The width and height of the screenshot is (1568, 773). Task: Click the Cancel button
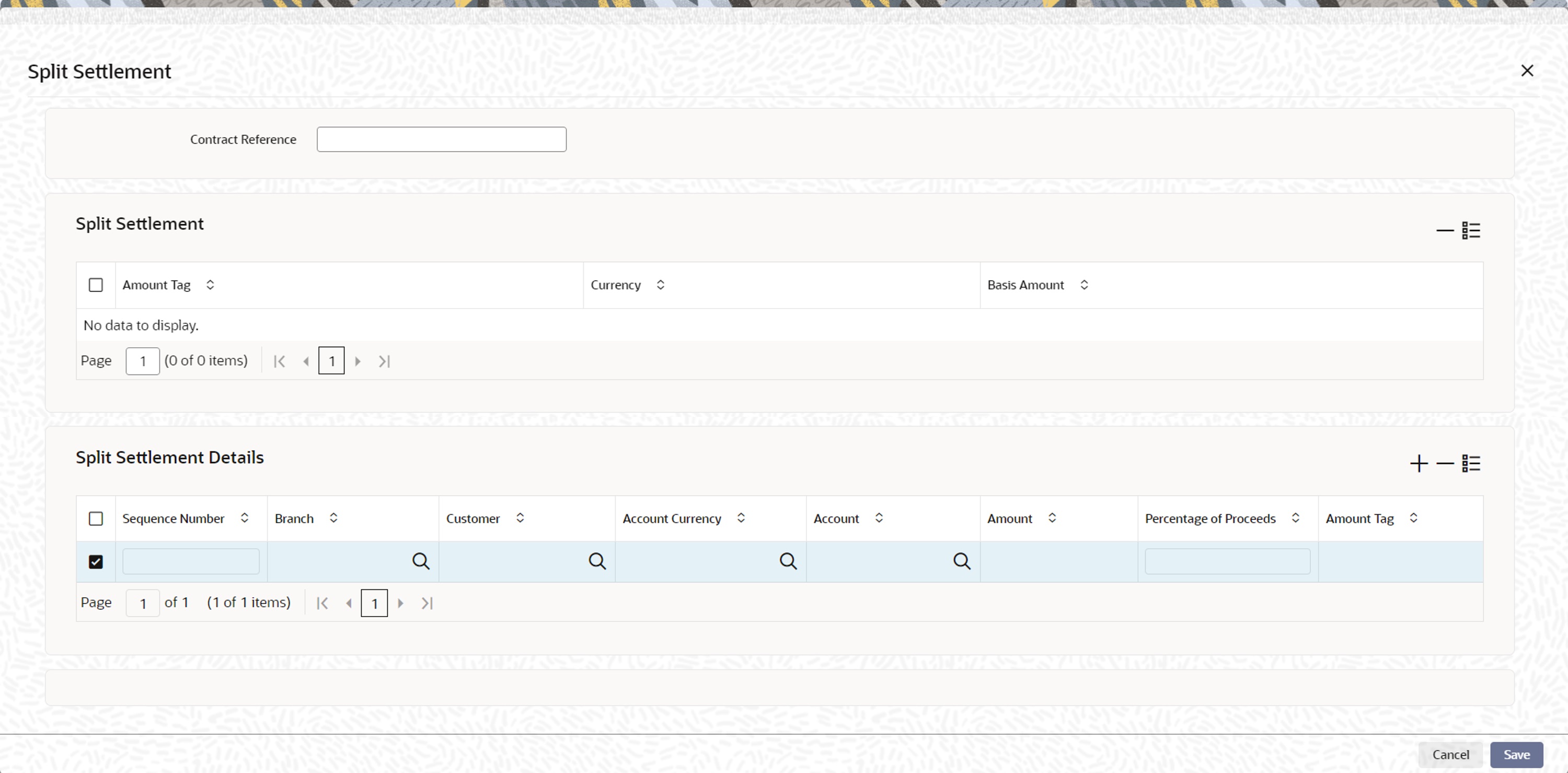coord(1450,755)
